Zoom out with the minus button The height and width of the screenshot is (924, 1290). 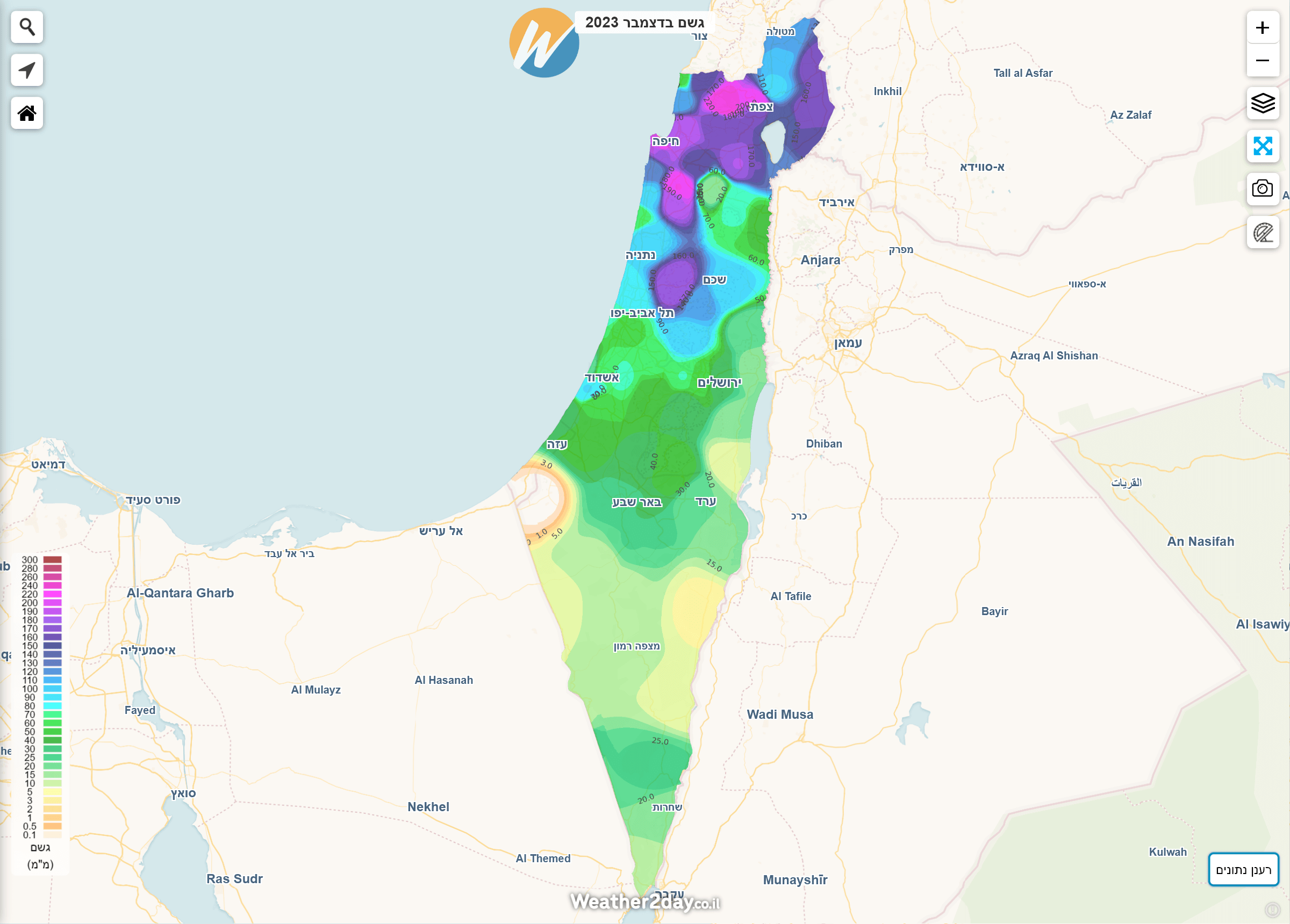click(1262, 60)
